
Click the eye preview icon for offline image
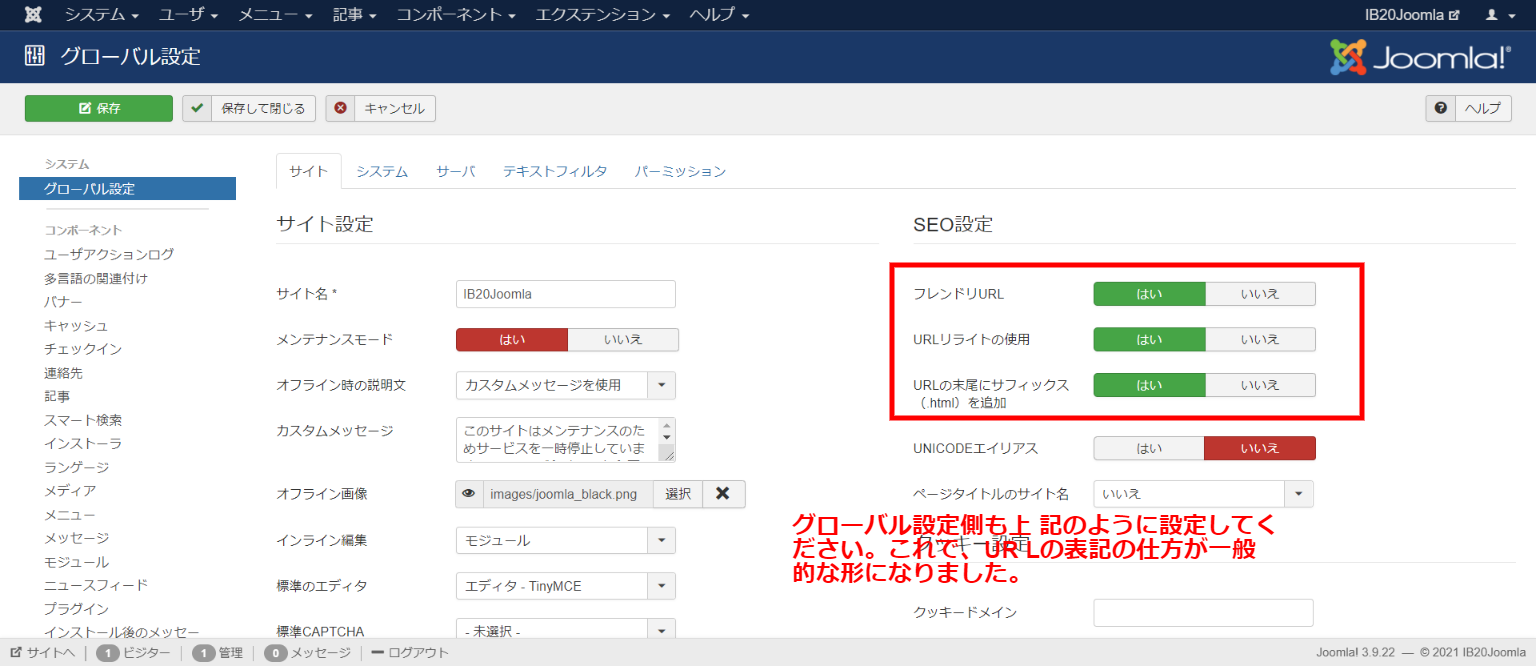[x=468, y=494]
